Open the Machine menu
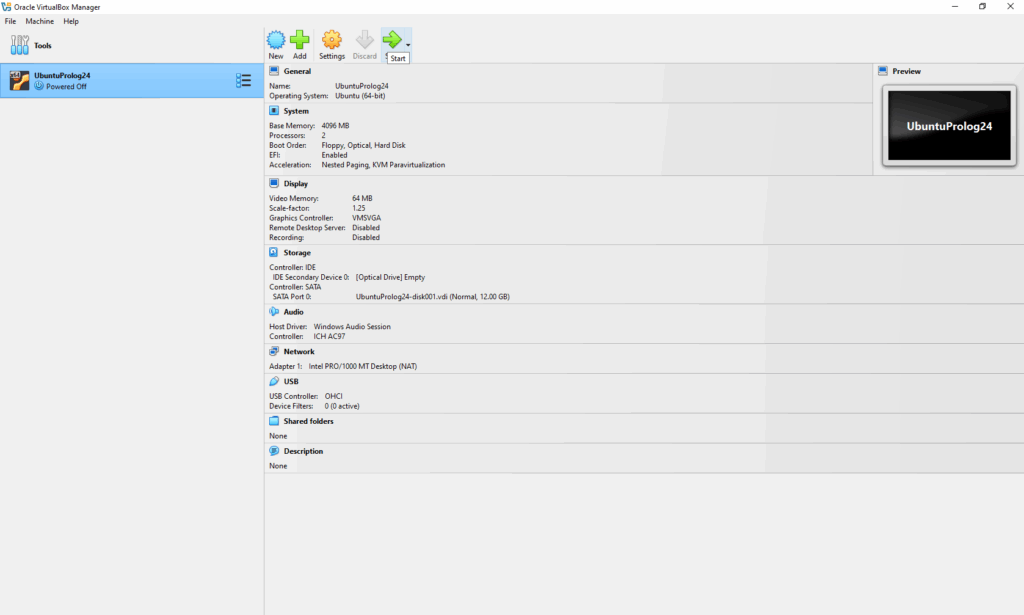 coord(40,22)
